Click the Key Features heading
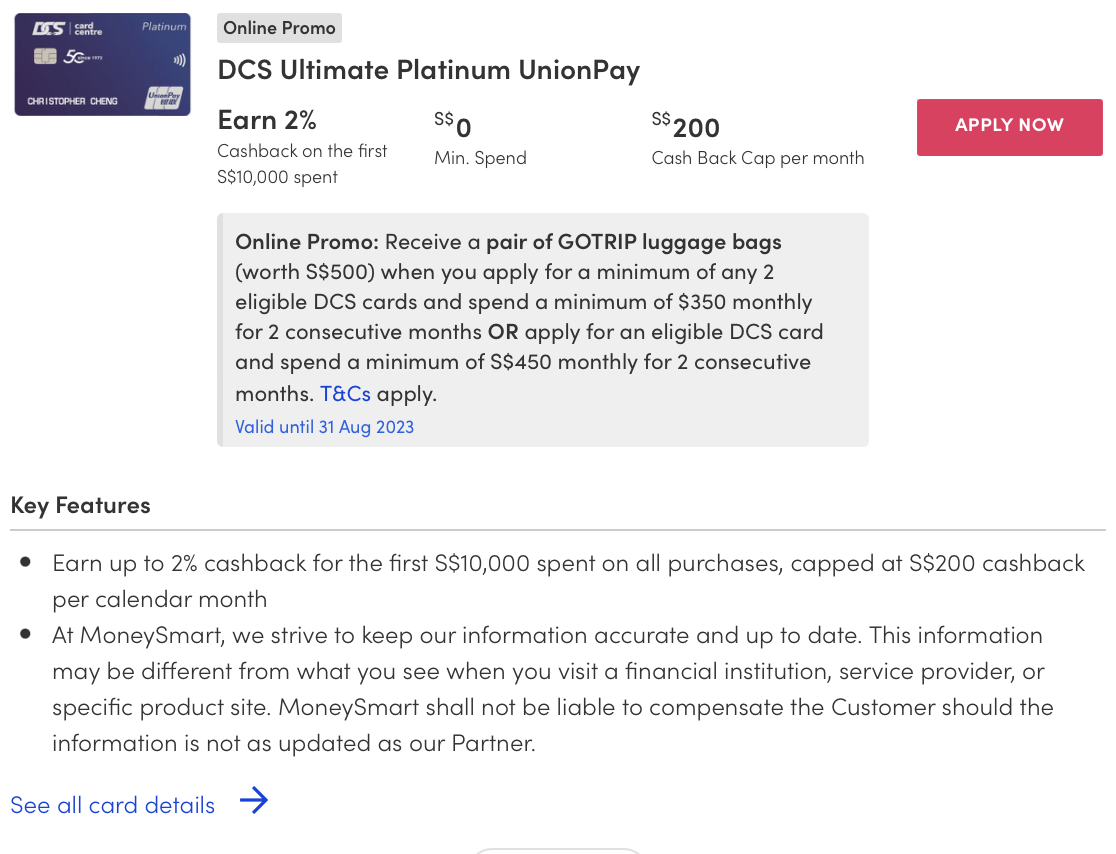This screenshot has width=1116, height=854. (x=80, y=505)
